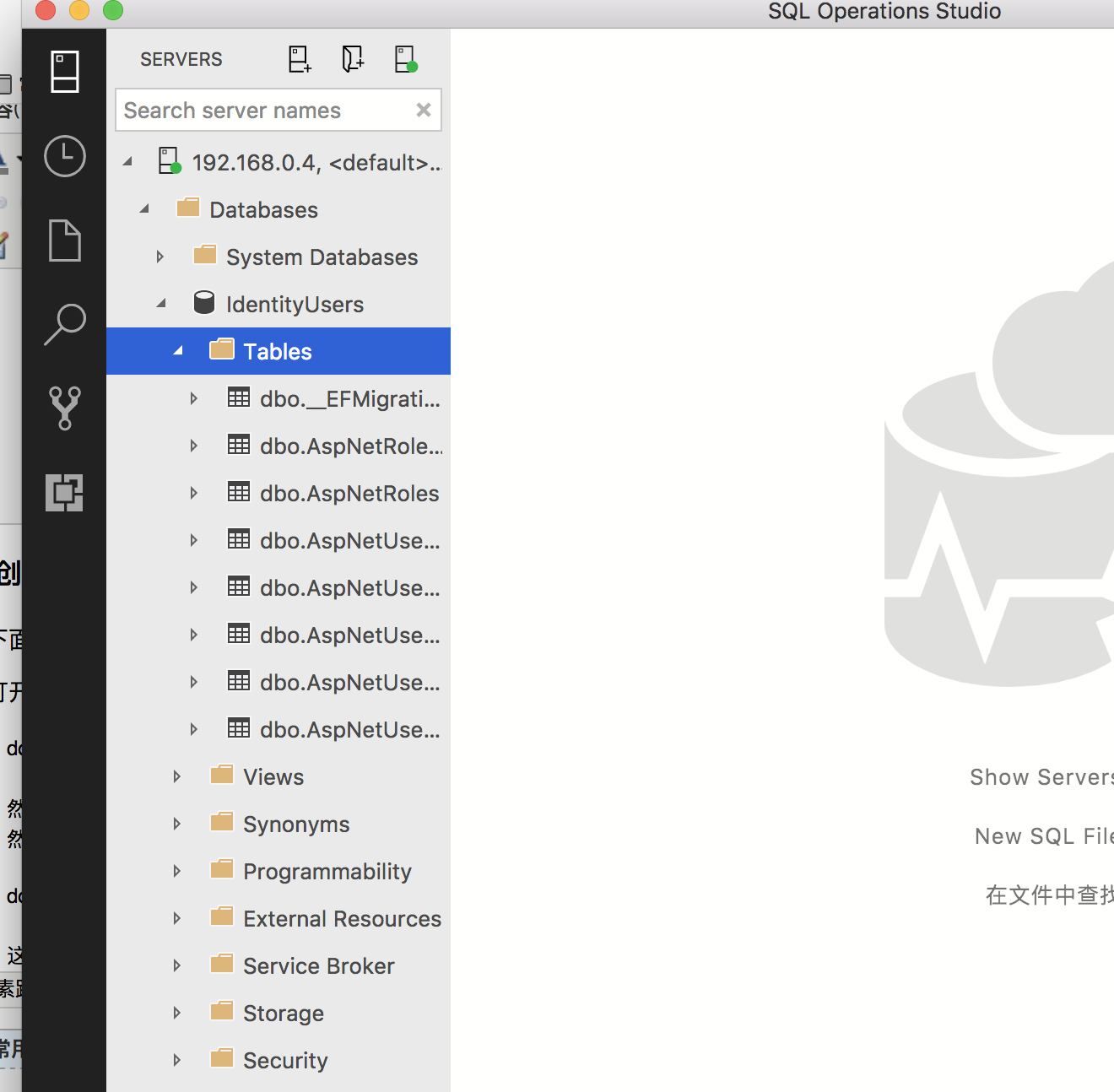The width and height of the screenshot is (1114, 1092).
Task: Select the Views label
Action: point(273,777)
